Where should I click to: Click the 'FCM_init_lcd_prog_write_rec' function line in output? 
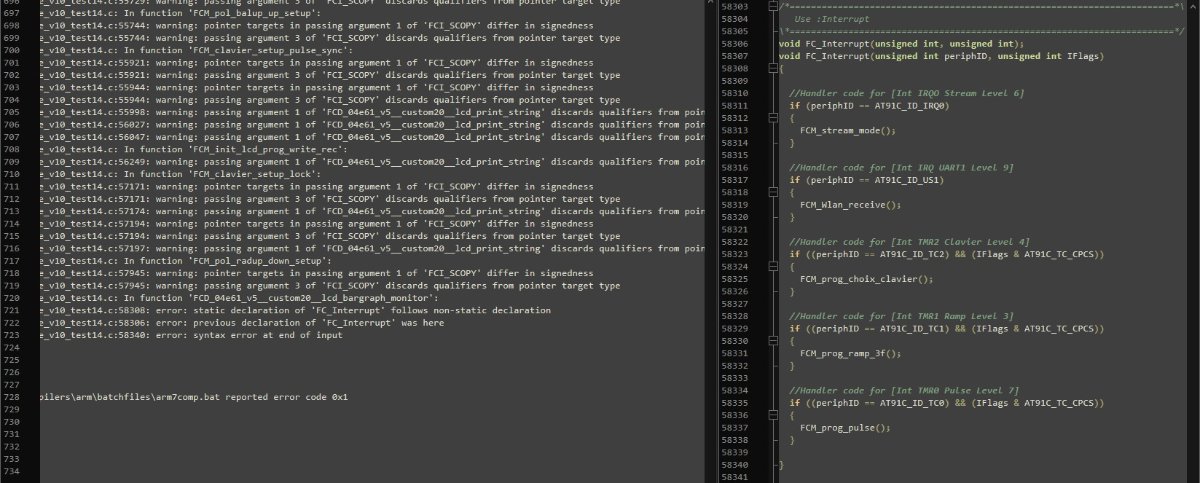point(193,150)
